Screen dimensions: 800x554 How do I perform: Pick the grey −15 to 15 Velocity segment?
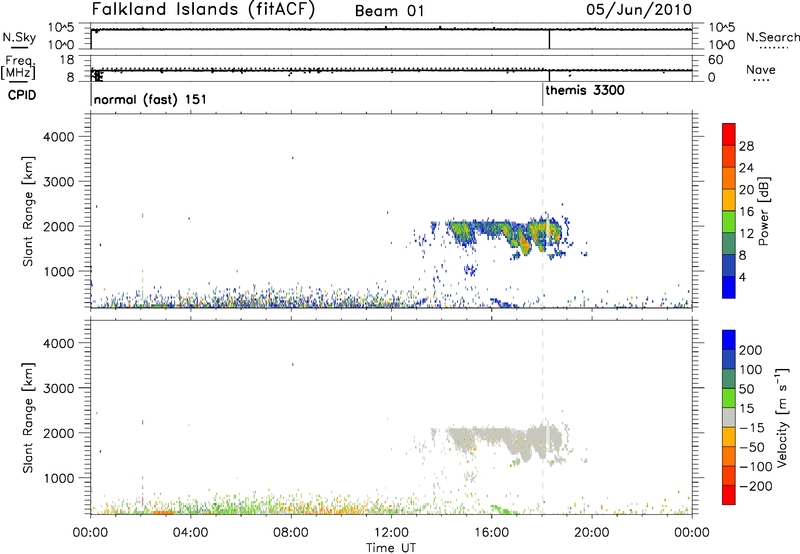tap(729, 417)
